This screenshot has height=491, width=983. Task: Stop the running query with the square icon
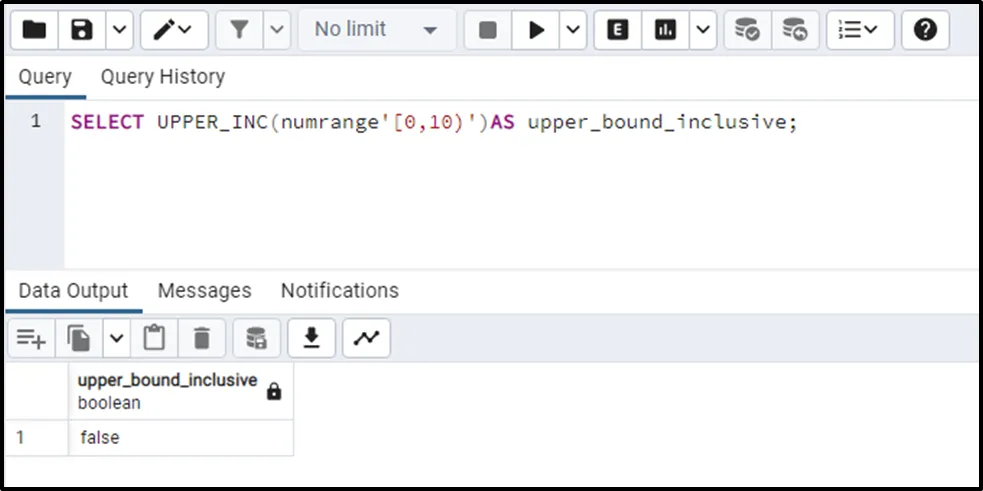(488, 30)
